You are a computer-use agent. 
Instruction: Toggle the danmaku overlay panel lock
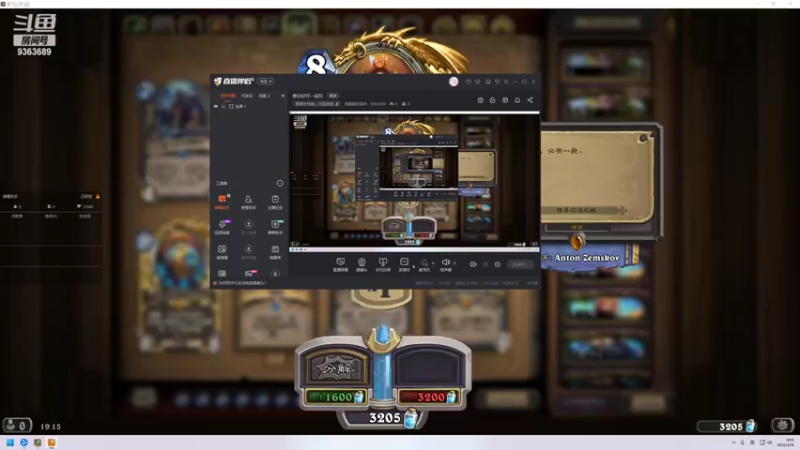point(98,196)
